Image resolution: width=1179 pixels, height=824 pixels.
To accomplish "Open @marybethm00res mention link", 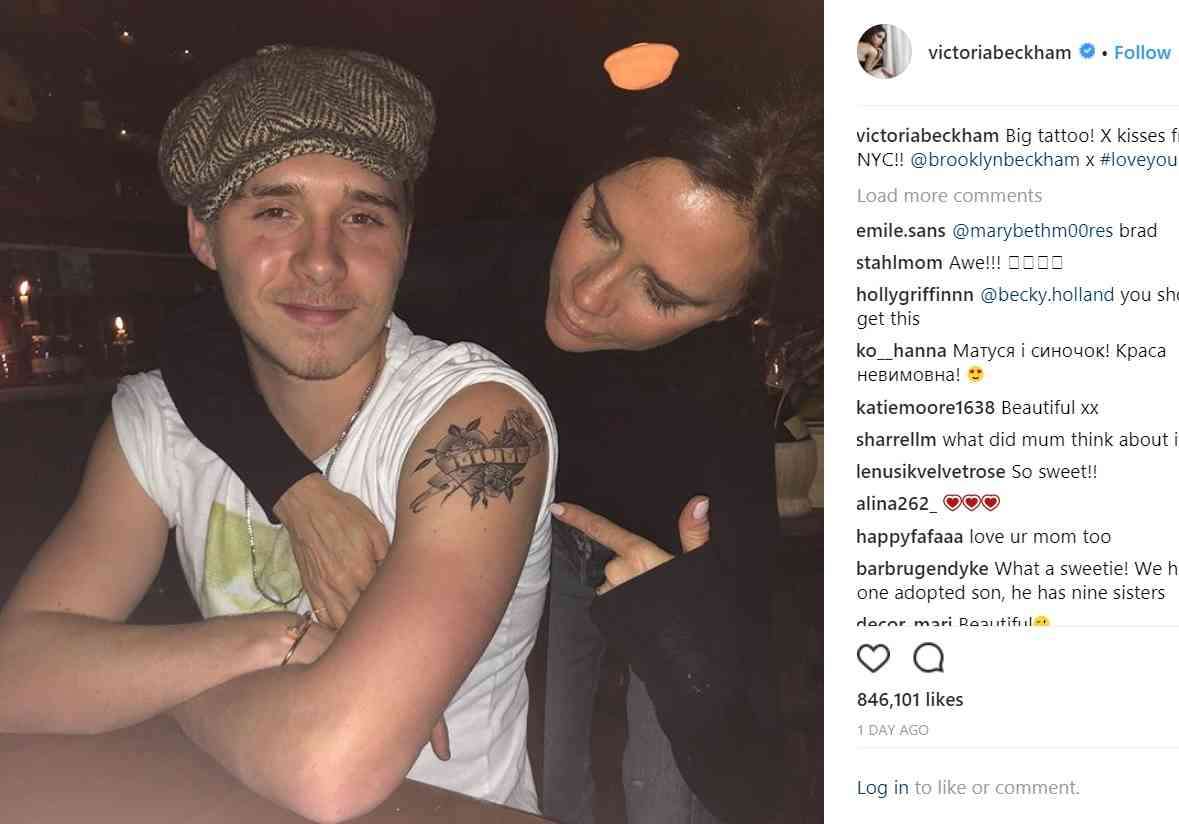I will (x=1032, y=231).
